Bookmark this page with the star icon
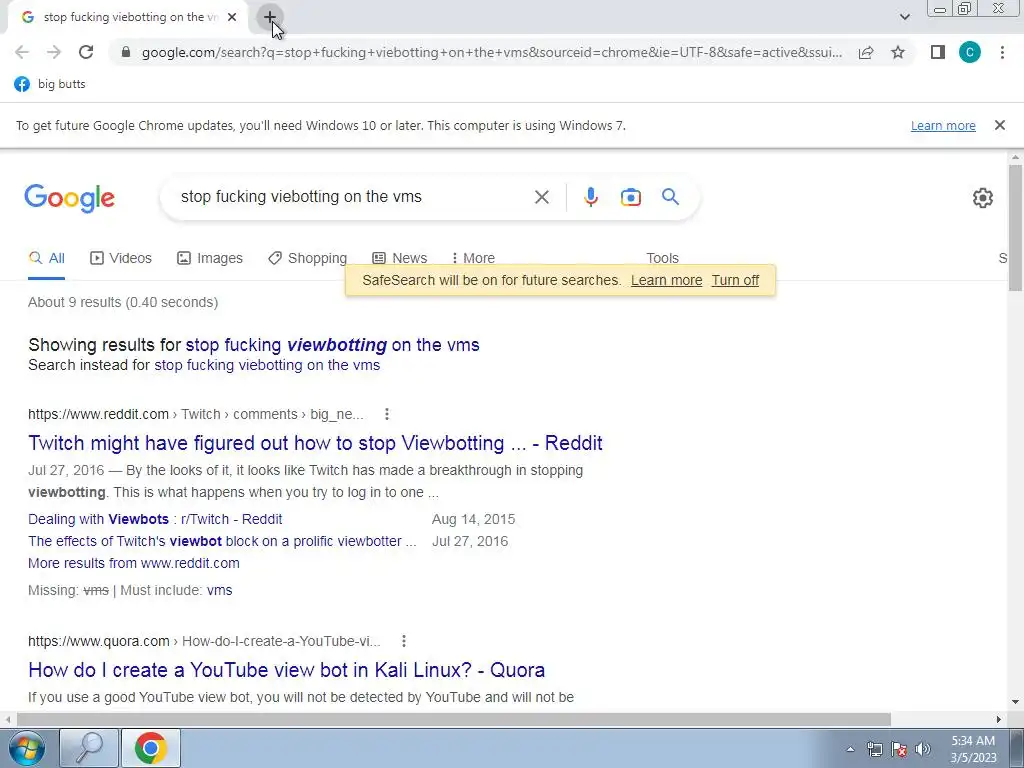 click(x=898, y=52)
